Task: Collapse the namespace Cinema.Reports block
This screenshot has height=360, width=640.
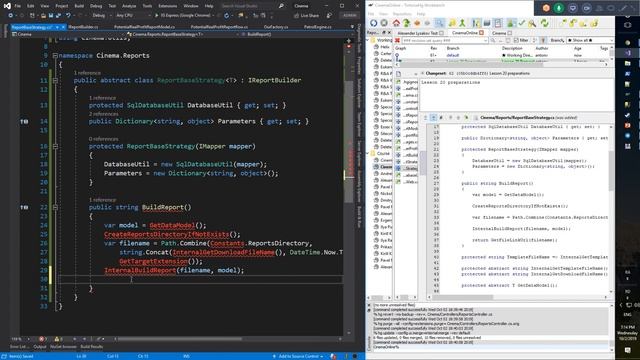Action: point(55,56)
